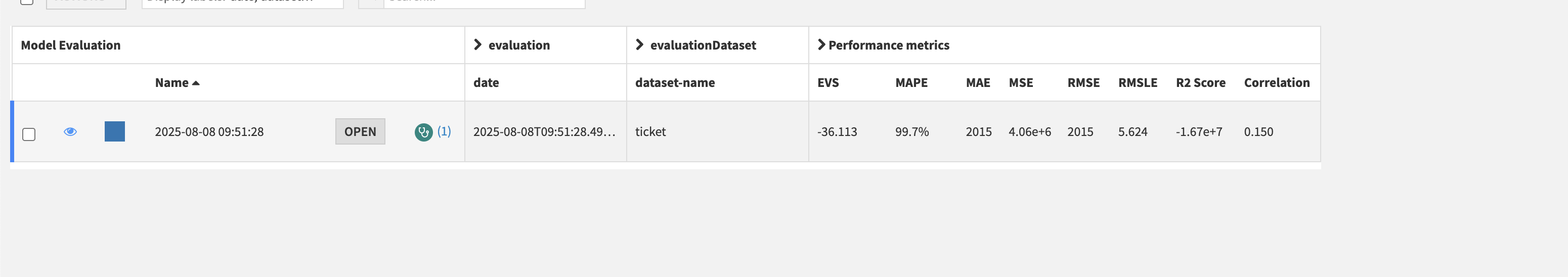Expand the evaluation column group chevron

click(x=478, y=44)
